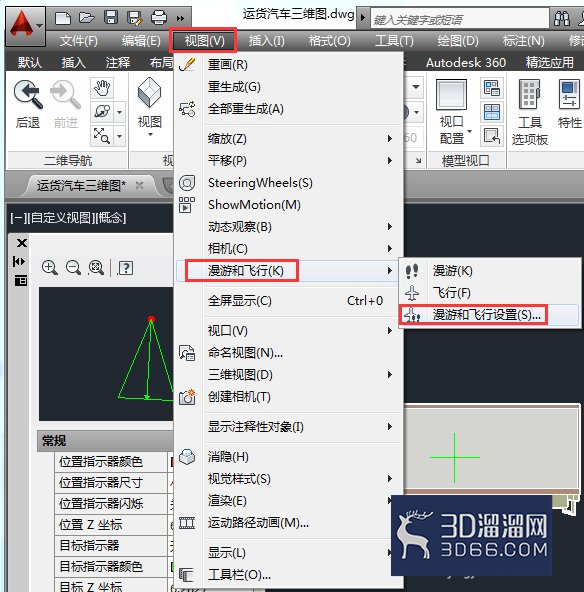Choose 重画(R) from the View menu
The height and width of the screenshot is (592, 584).
tap(288, 65)
